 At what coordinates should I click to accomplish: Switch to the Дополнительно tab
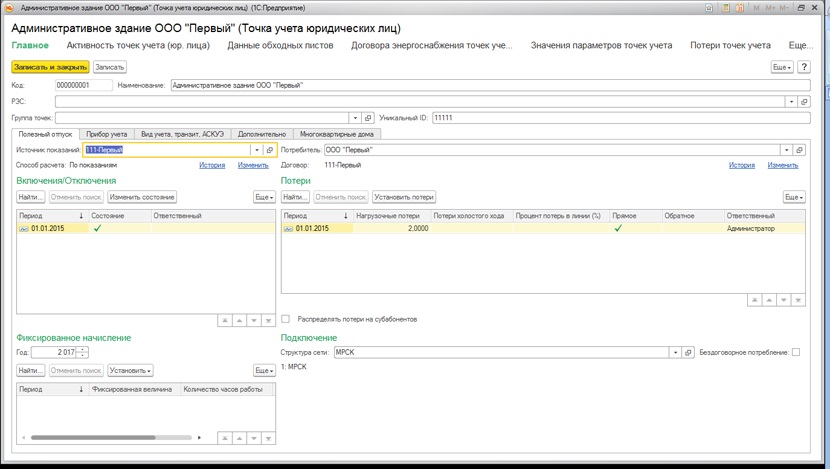point(261,134)
